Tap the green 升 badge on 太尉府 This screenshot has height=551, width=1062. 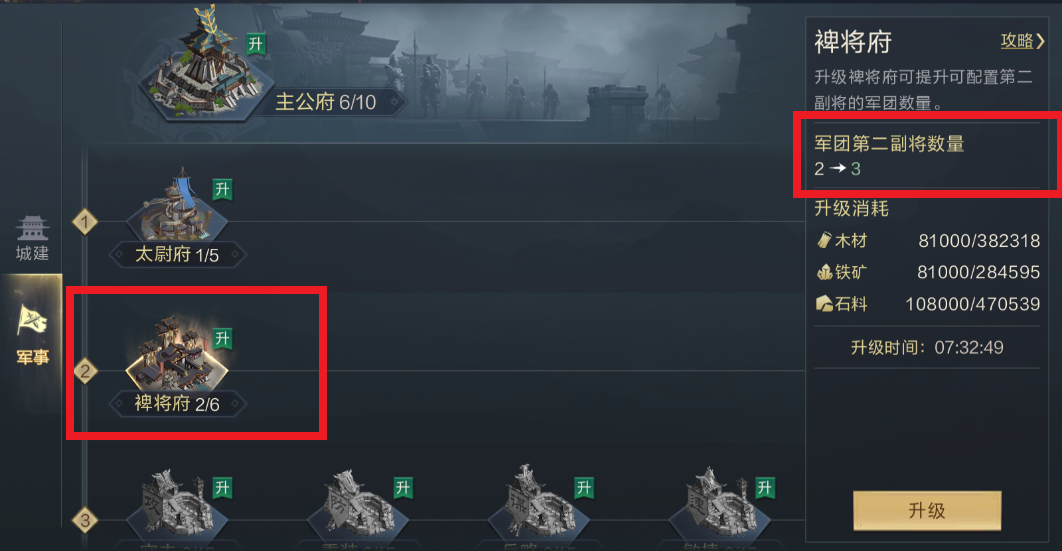222,190
